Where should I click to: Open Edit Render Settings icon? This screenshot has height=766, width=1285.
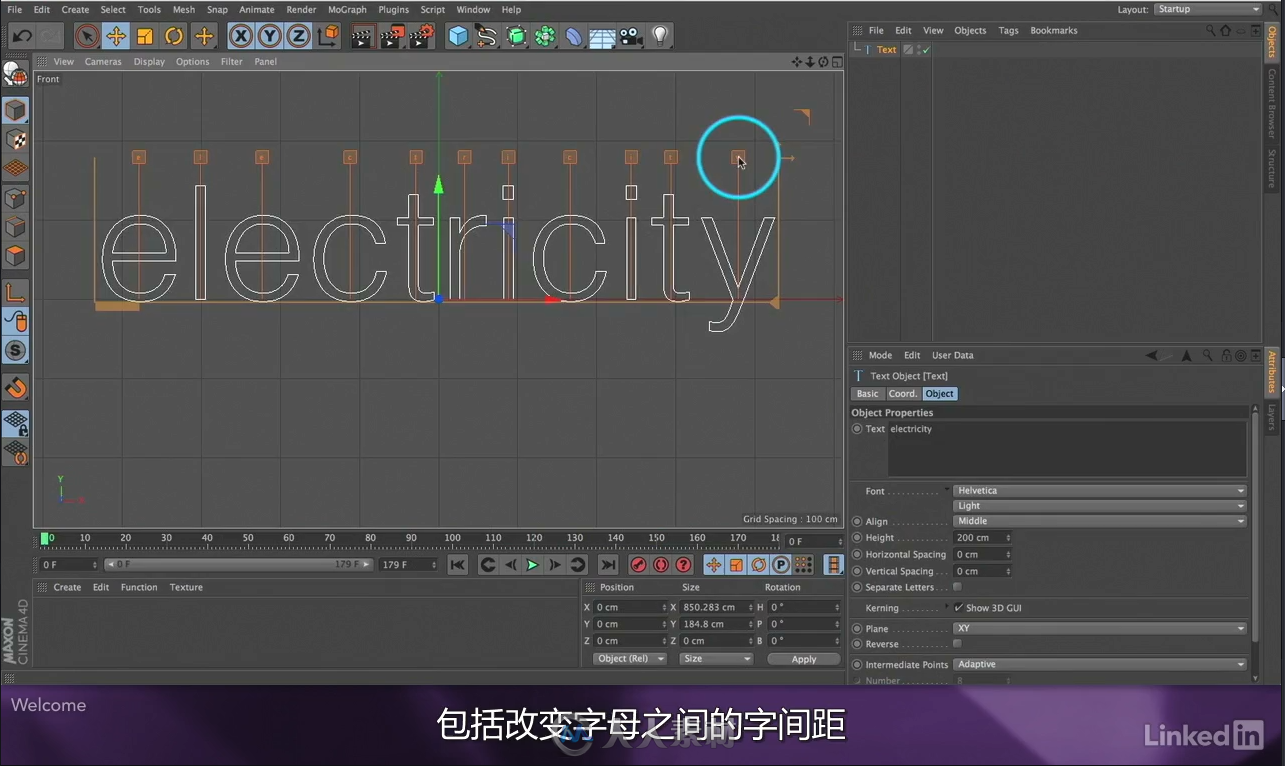click(422, 36)
